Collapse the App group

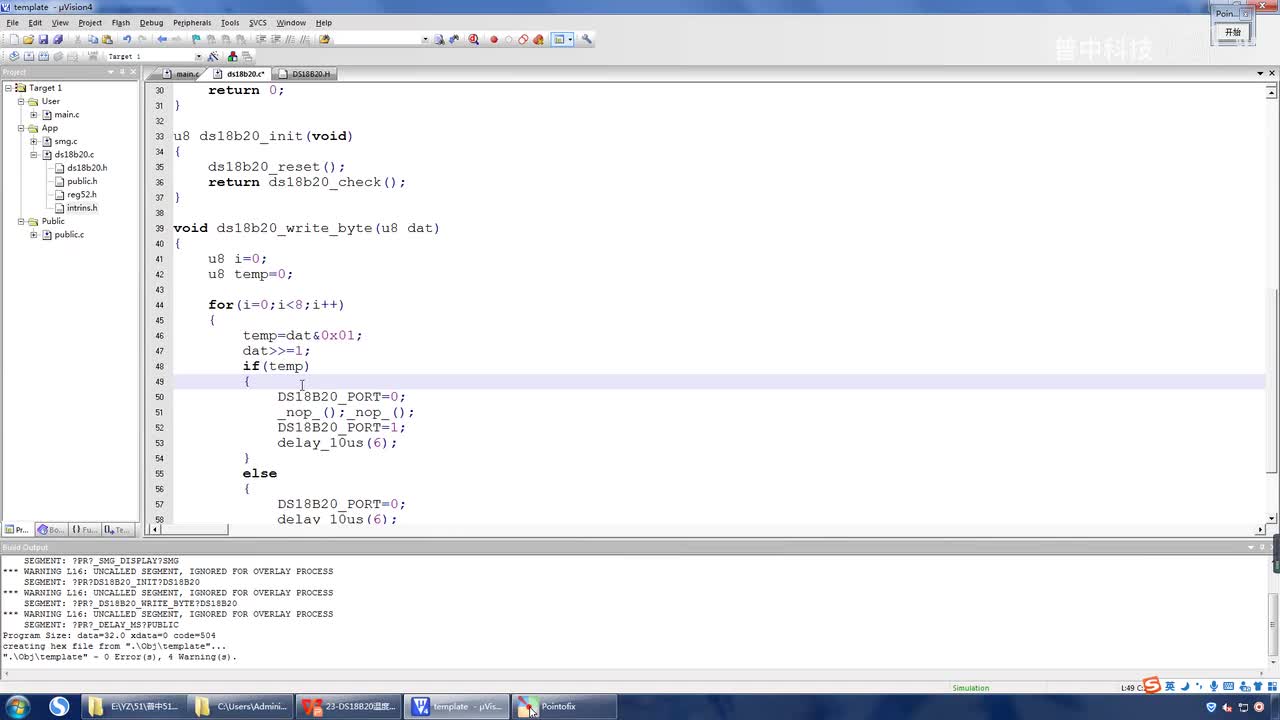click(x=21, y=128)
